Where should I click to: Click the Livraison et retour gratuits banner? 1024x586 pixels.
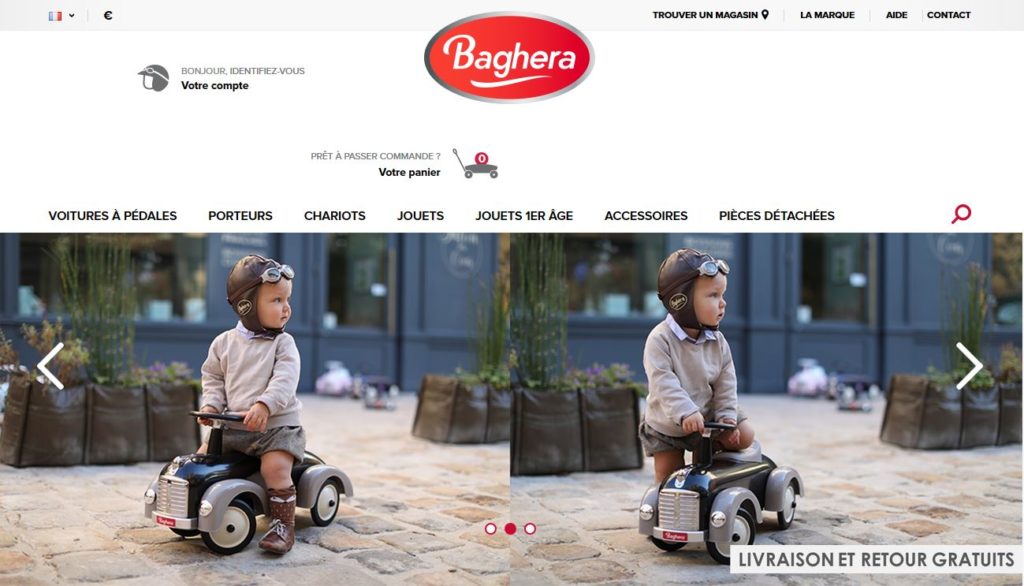[x=876, y=560]
